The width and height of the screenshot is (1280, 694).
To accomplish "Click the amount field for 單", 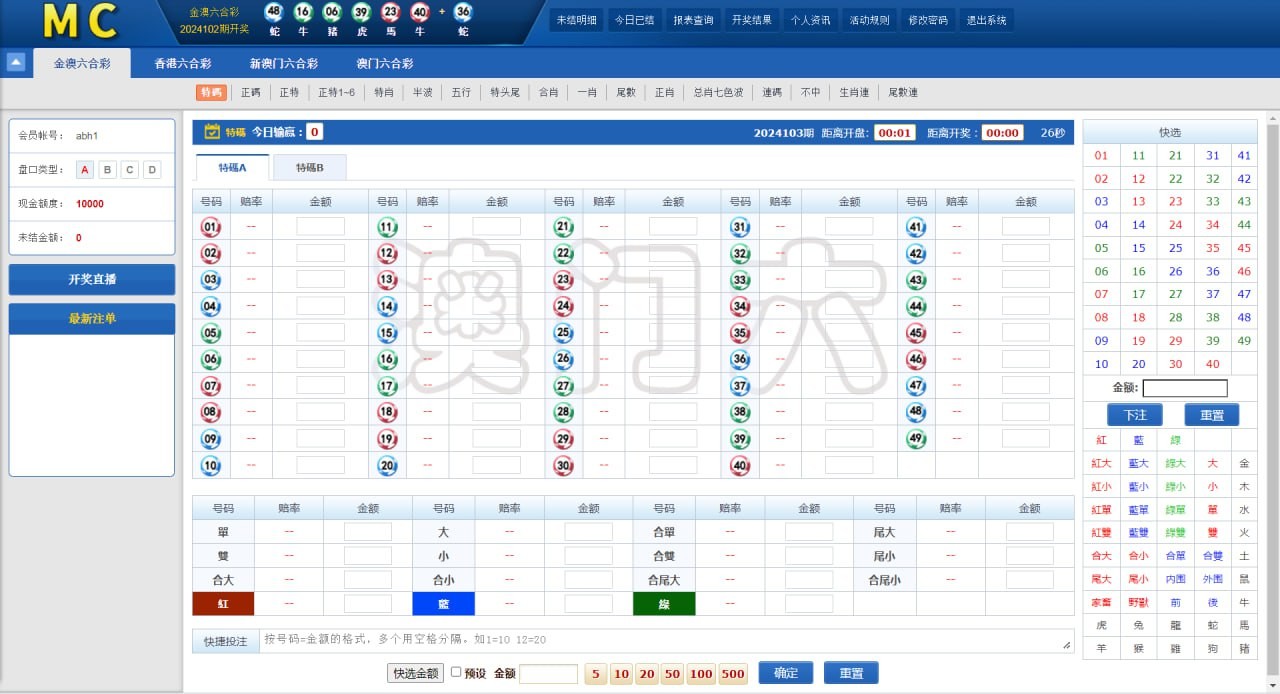I will pos(368,532).
